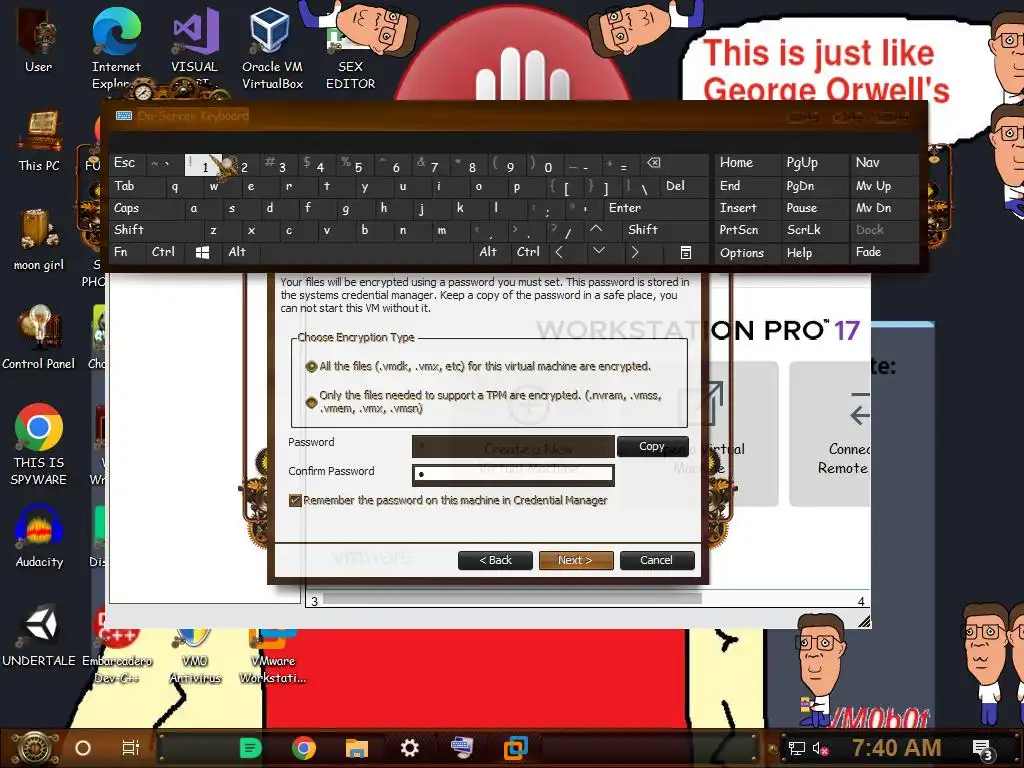The image size is (1024, 768).
Task: Click the Copy button next to Password
Action: click(x=652, y=446)
